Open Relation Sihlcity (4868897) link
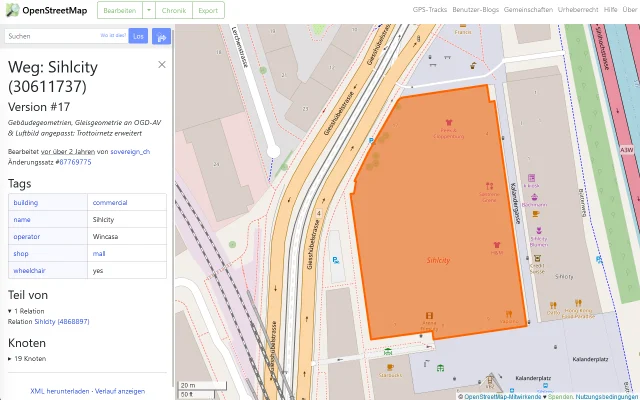Viewport: 640px width, 400px height. click(62, 322)
